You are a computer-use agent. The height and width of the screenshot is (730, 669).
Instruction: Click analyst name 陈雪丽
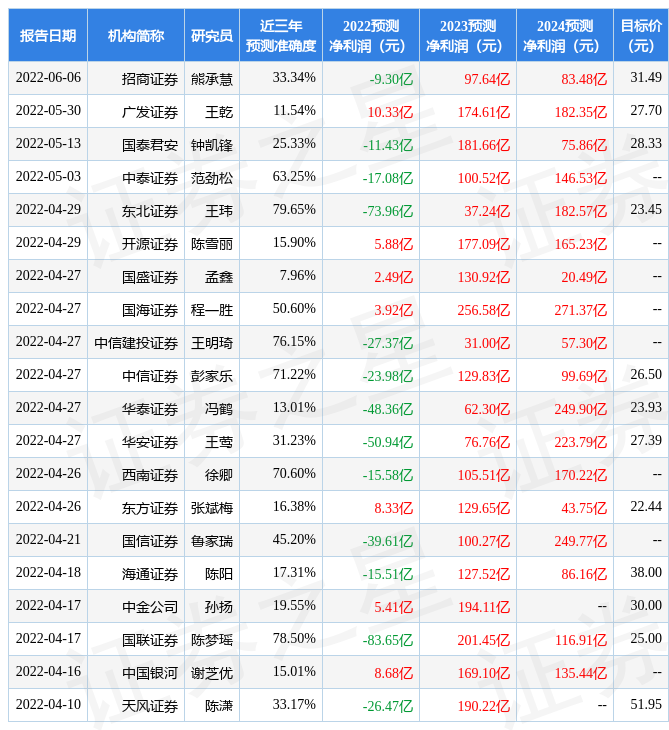click(212, 244)
